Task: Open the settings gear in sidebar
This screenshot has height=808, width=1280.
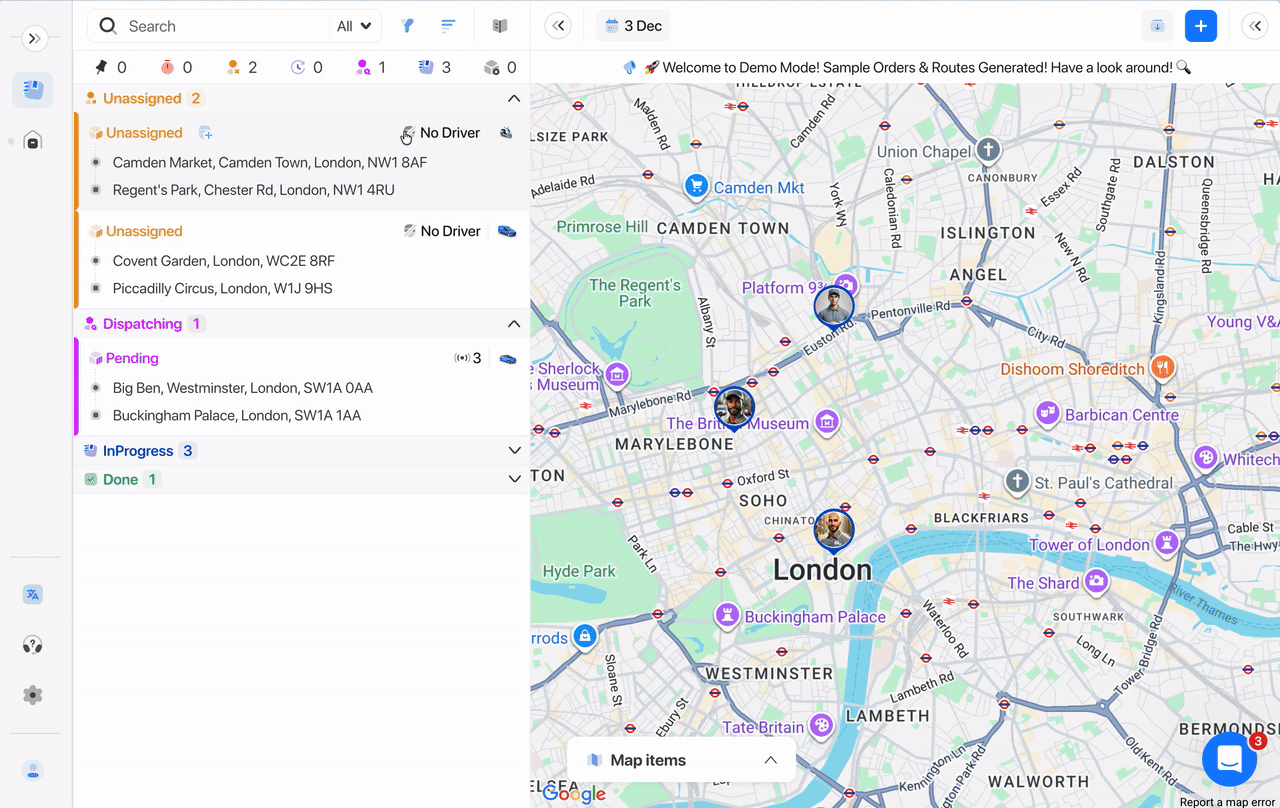Action: (33, 695)
